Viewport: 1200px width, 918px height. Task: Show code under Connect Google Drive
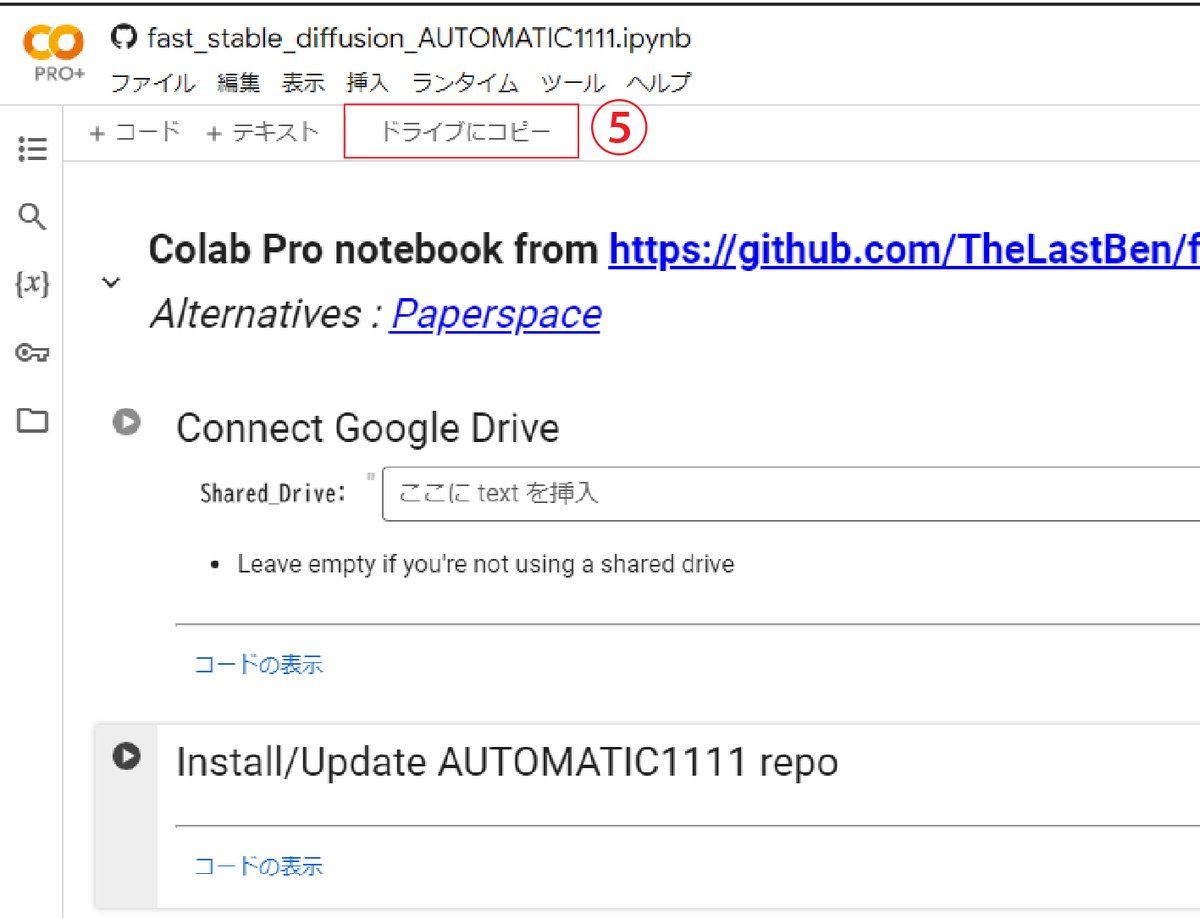[x=259, y=665]
